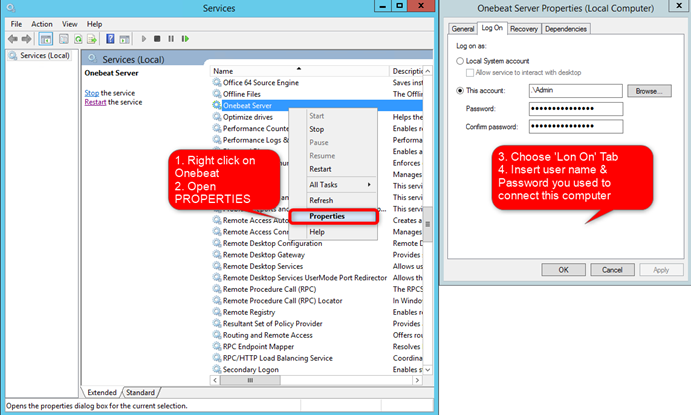Click into the Password input field
691x415 pixels.
coord(576,108)
